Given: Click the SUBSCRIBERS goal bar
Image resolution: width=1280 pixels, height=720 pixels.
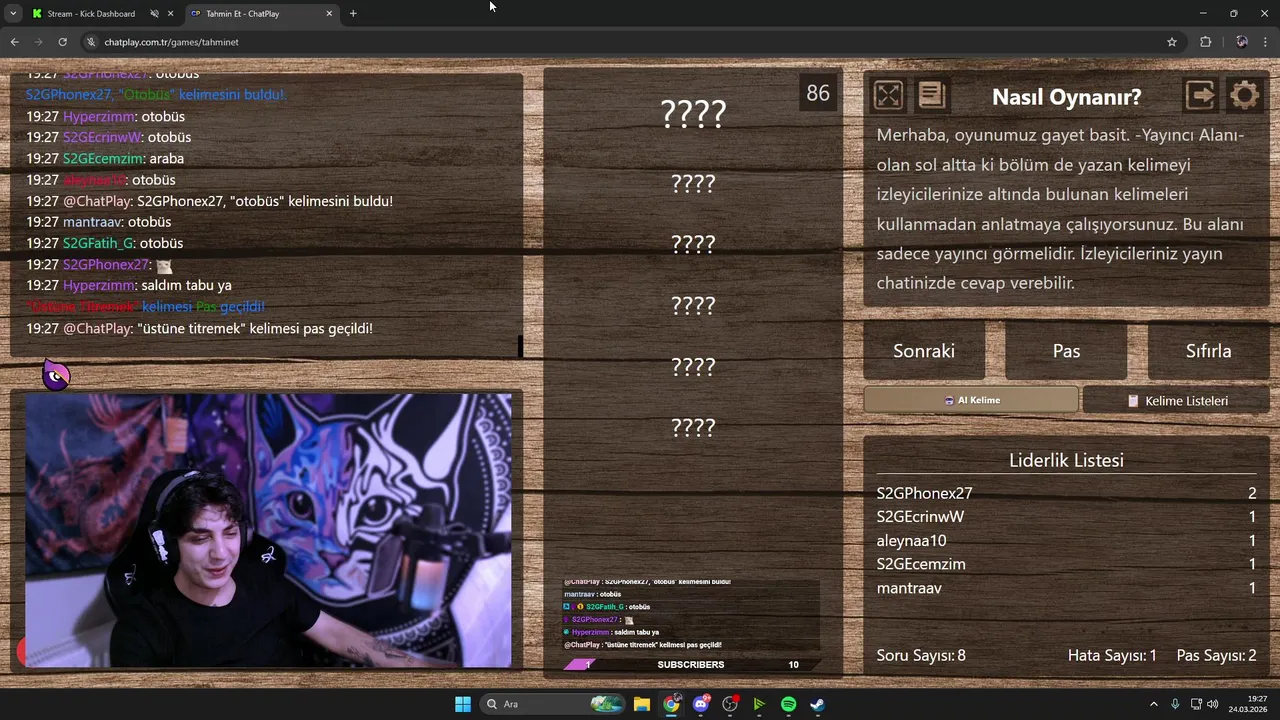Looking at the screenshot, I should point(691,664).
